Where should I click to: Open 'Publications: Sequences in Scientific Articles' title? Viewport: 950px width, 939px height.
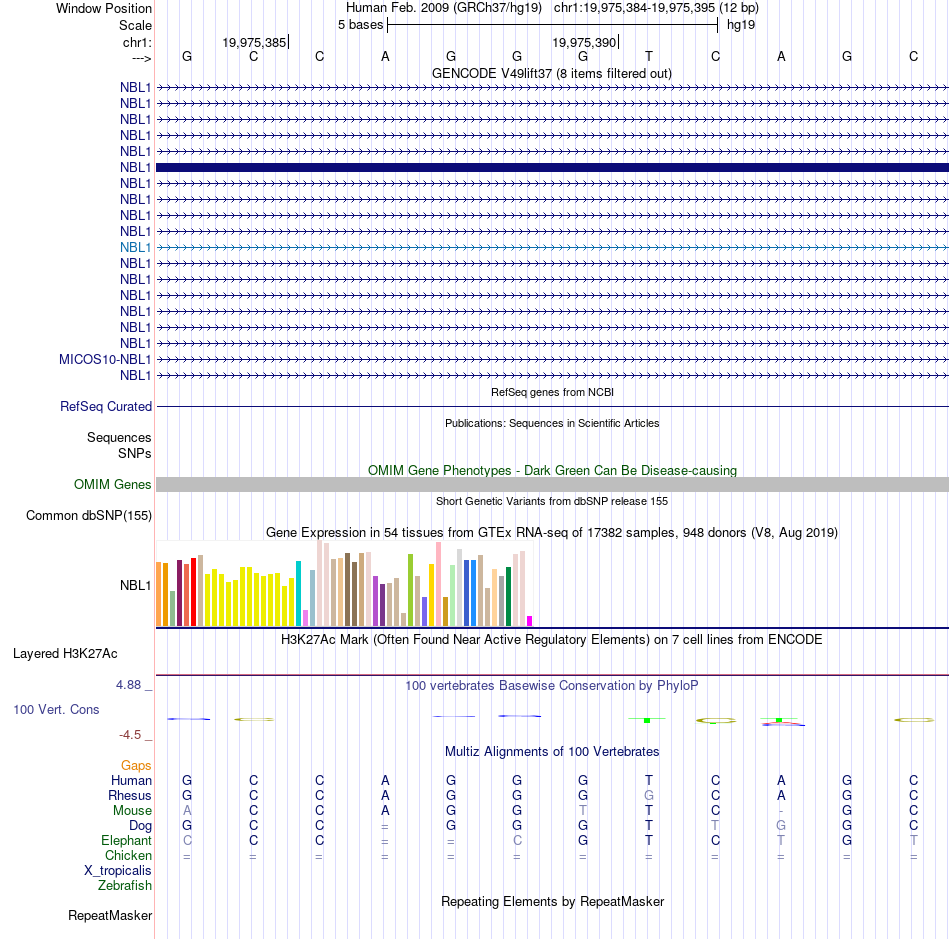coord(552,423)
